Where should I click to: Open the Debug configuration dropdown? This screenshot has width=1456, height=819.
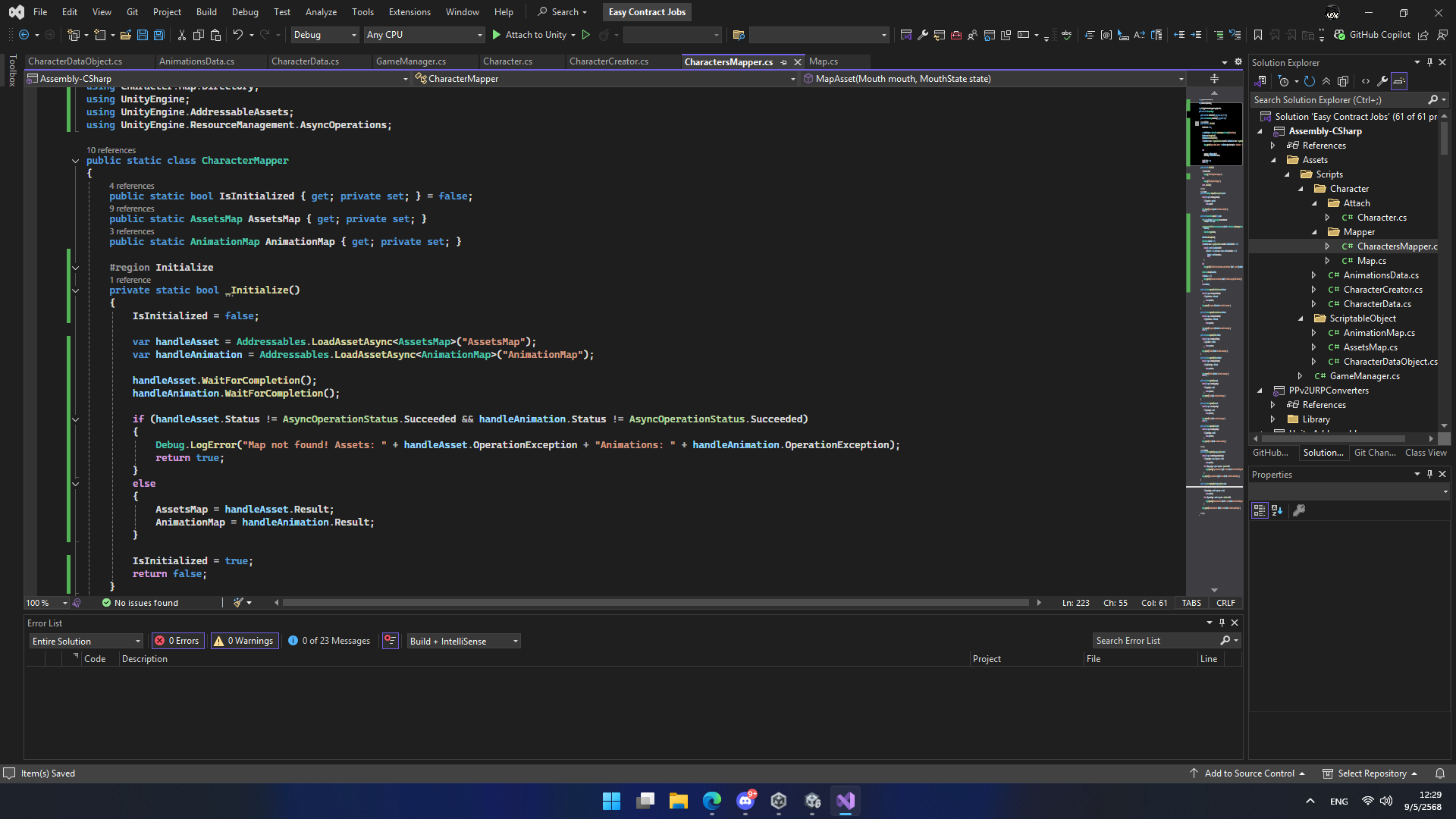point(325,35)
